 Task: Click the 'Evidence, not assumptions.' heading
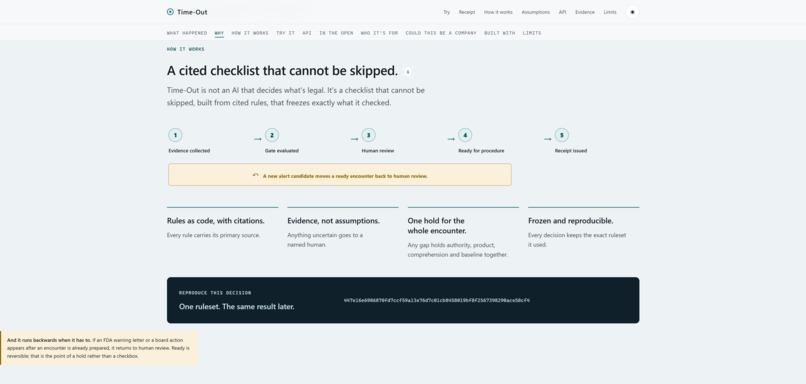[x=334, y=221]
